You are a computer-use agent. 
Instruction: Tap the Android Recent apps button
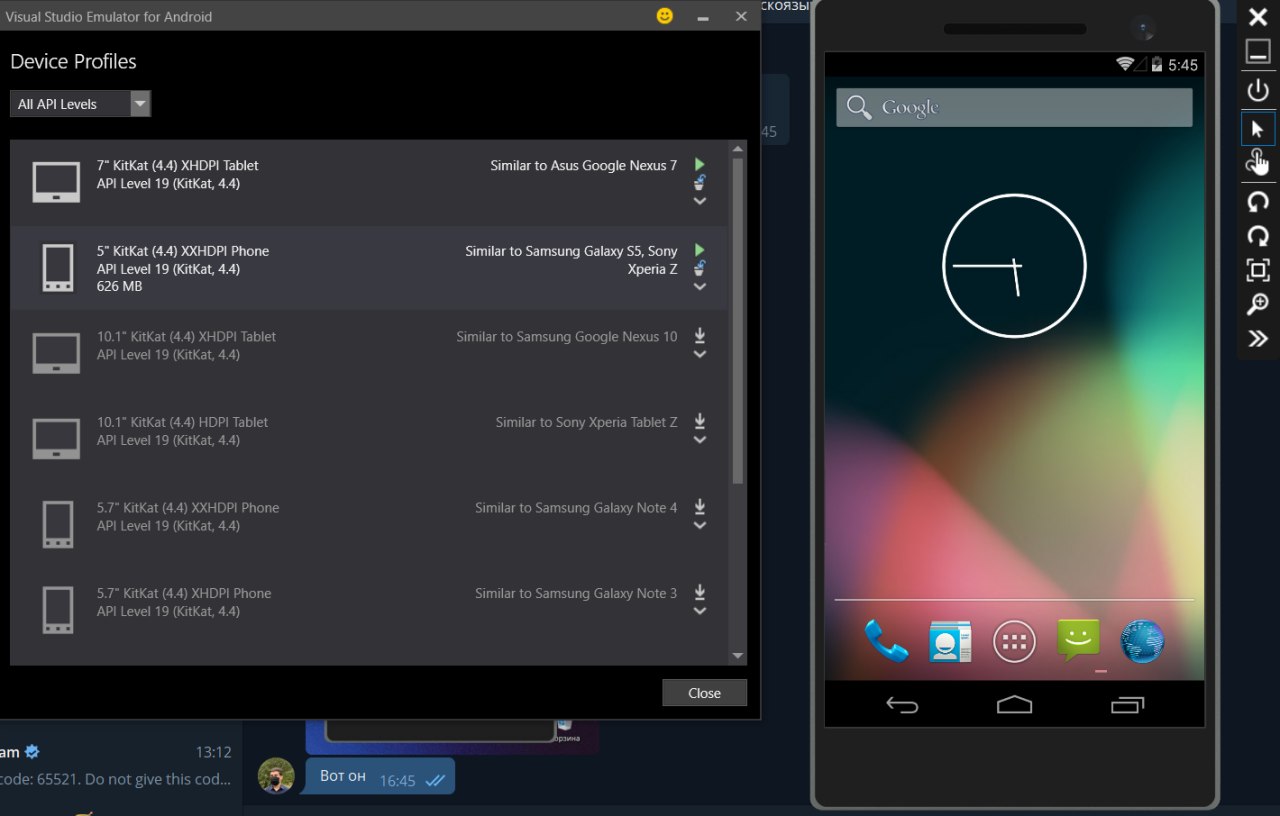(x=1127, y=705)
